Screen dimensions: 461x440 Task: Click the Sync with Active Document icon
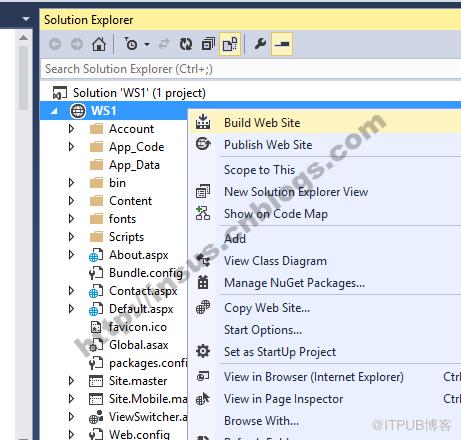tap(164, 44)
